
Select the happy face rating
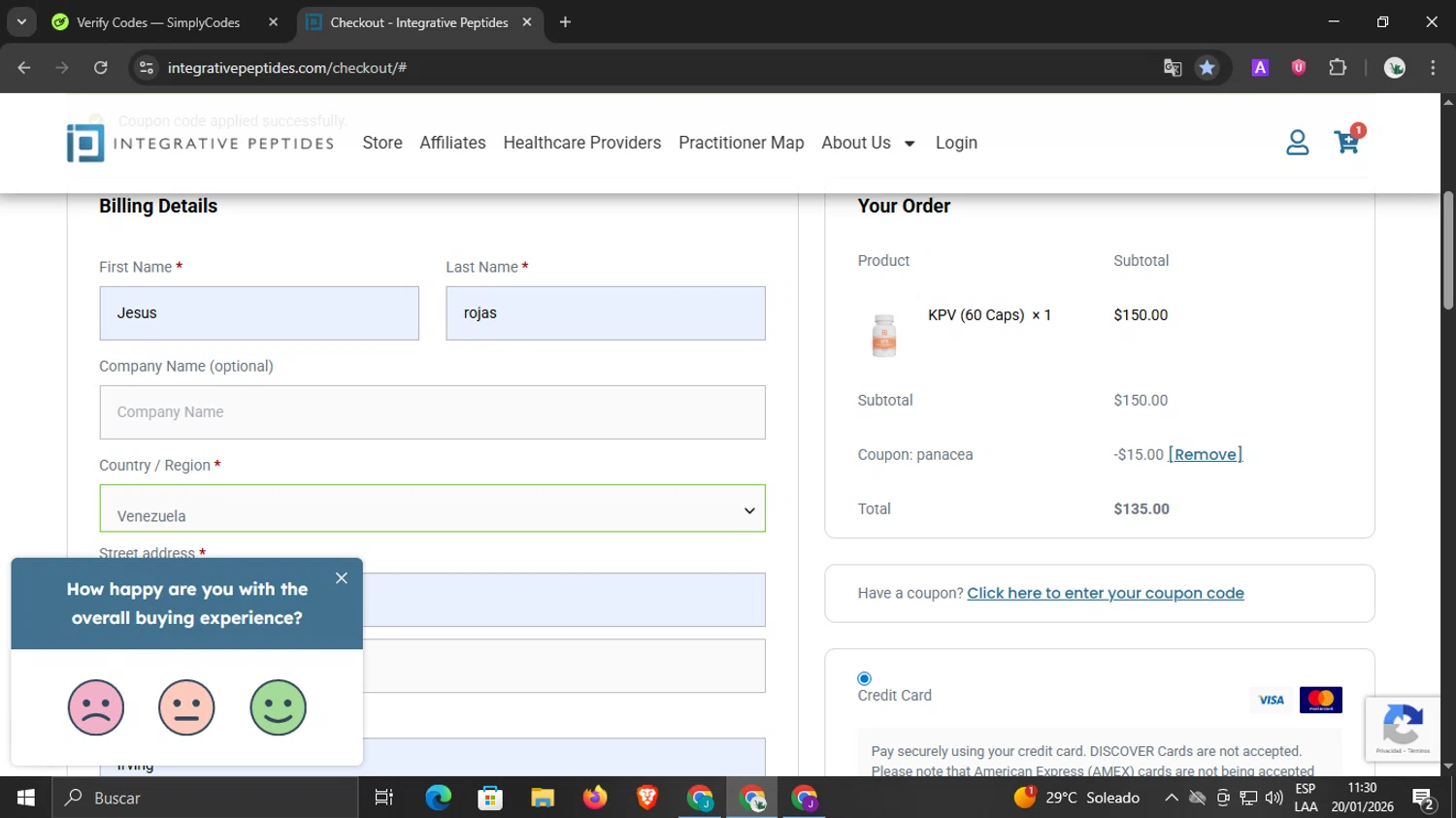pyautogui.click(x=279, y=707)
